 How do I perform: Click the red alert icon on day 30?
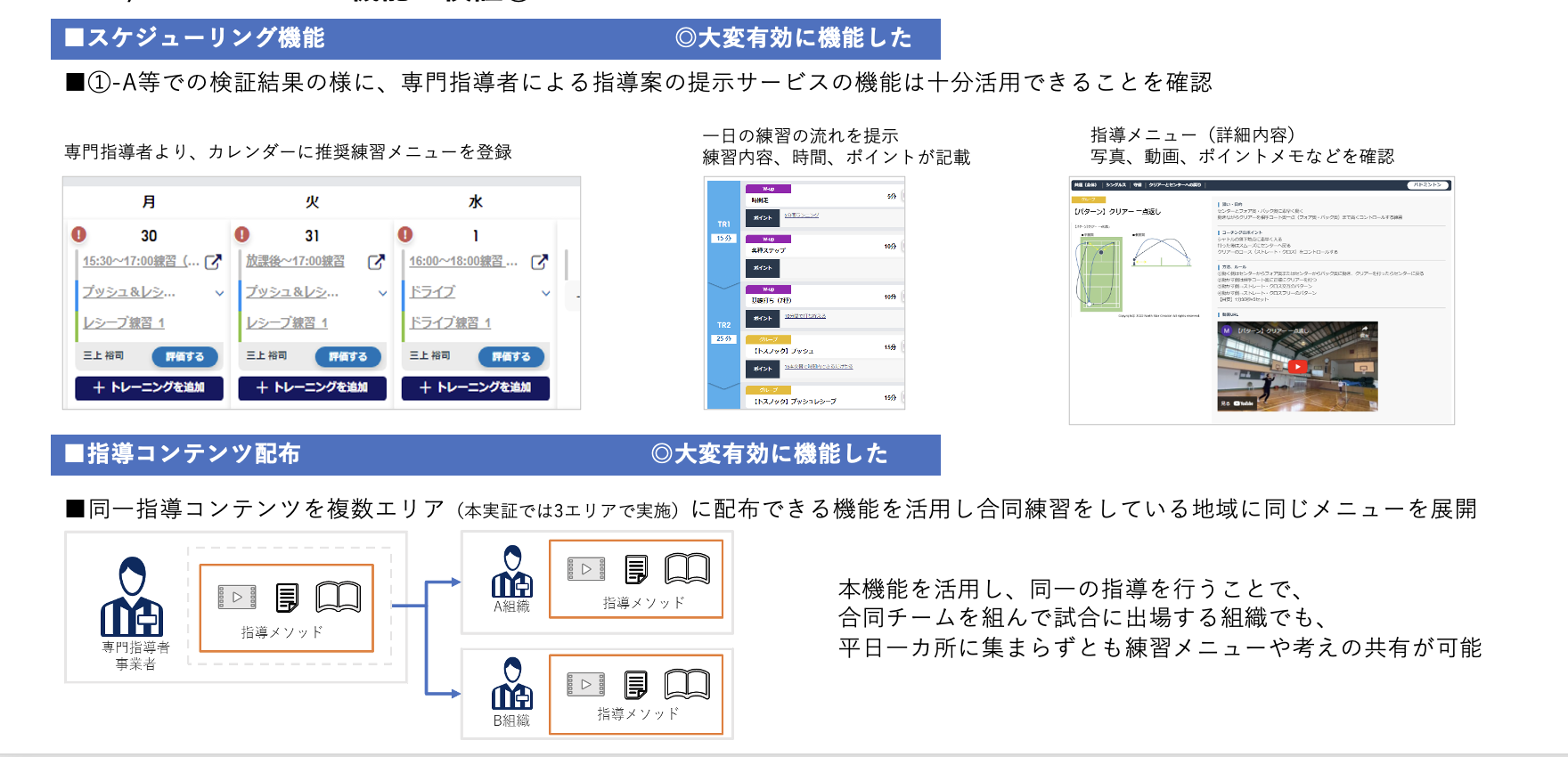tap(79, 234)
